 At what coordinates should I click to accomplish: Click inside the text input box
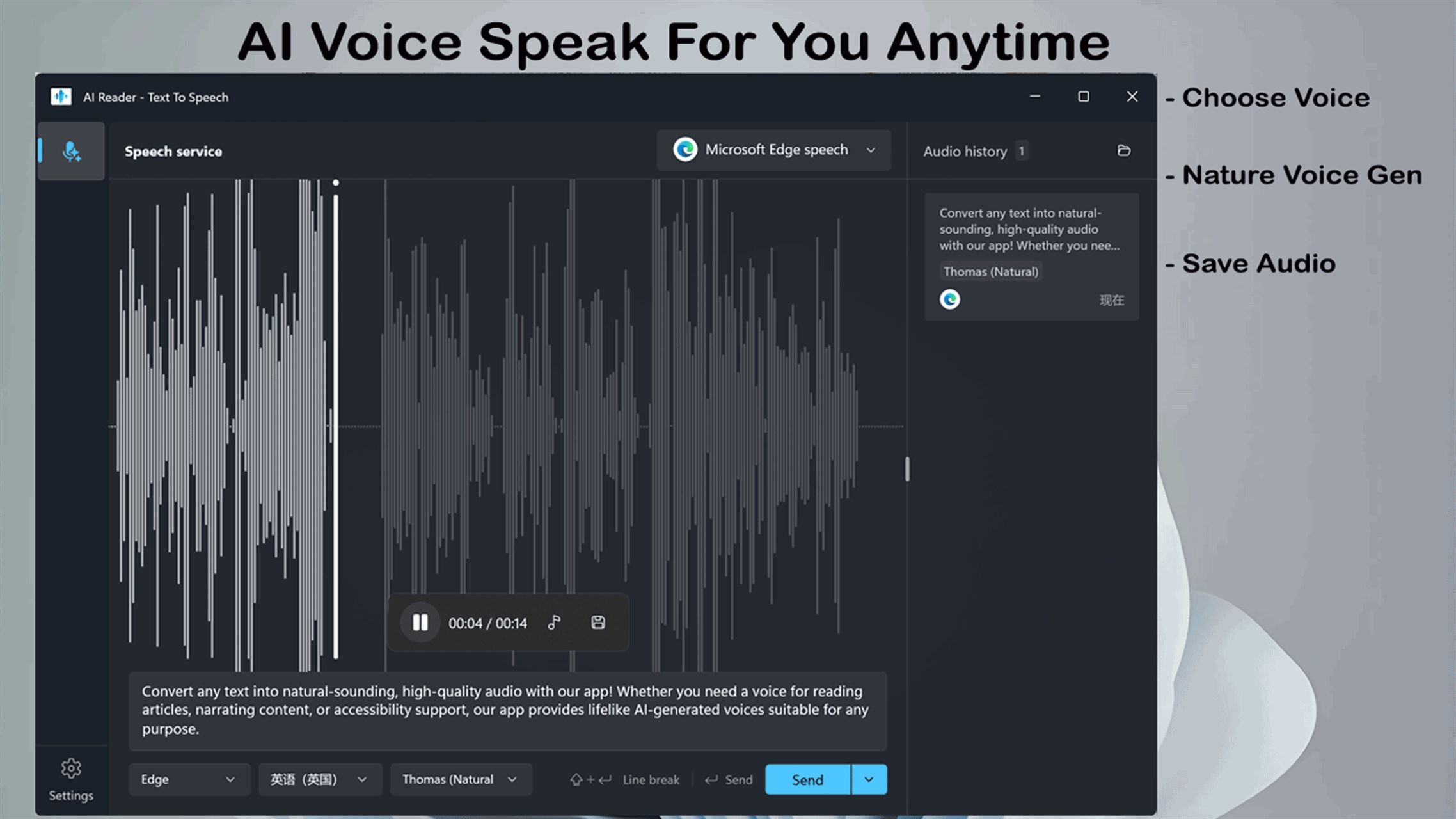tap(507, 710)
